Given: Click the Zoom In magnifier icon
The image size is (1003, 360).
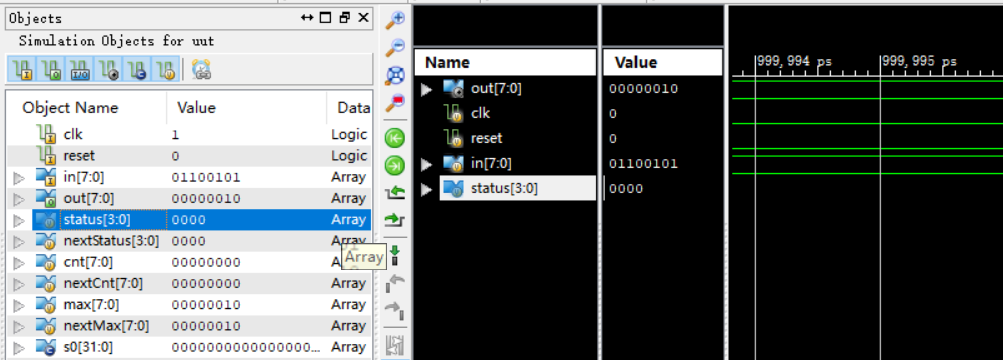Looking at the screenshot, I should pos(396,19).
